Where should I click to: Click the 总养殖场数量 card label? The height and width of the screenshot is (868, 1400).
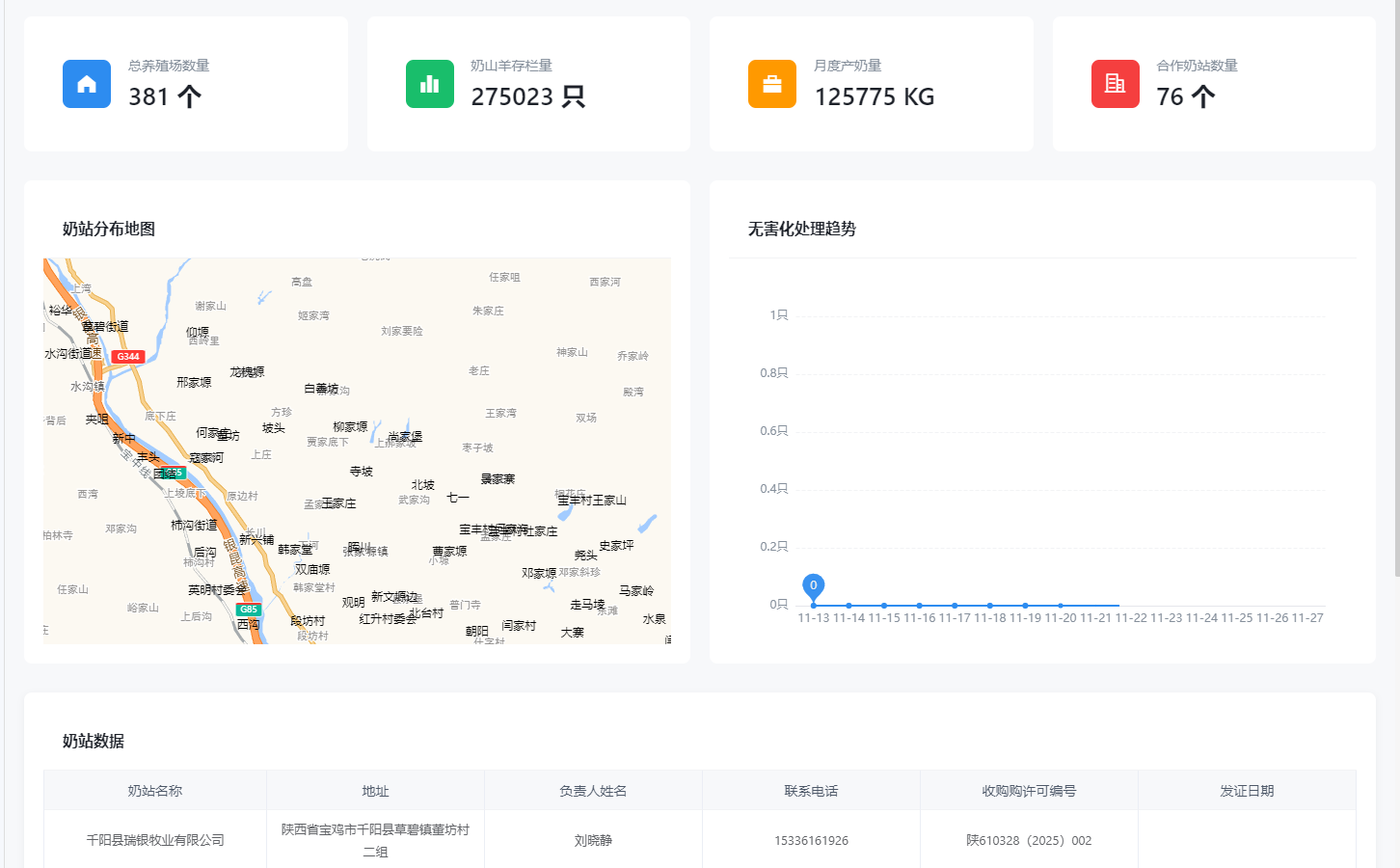pyautogui.click(x=169, y=66)
